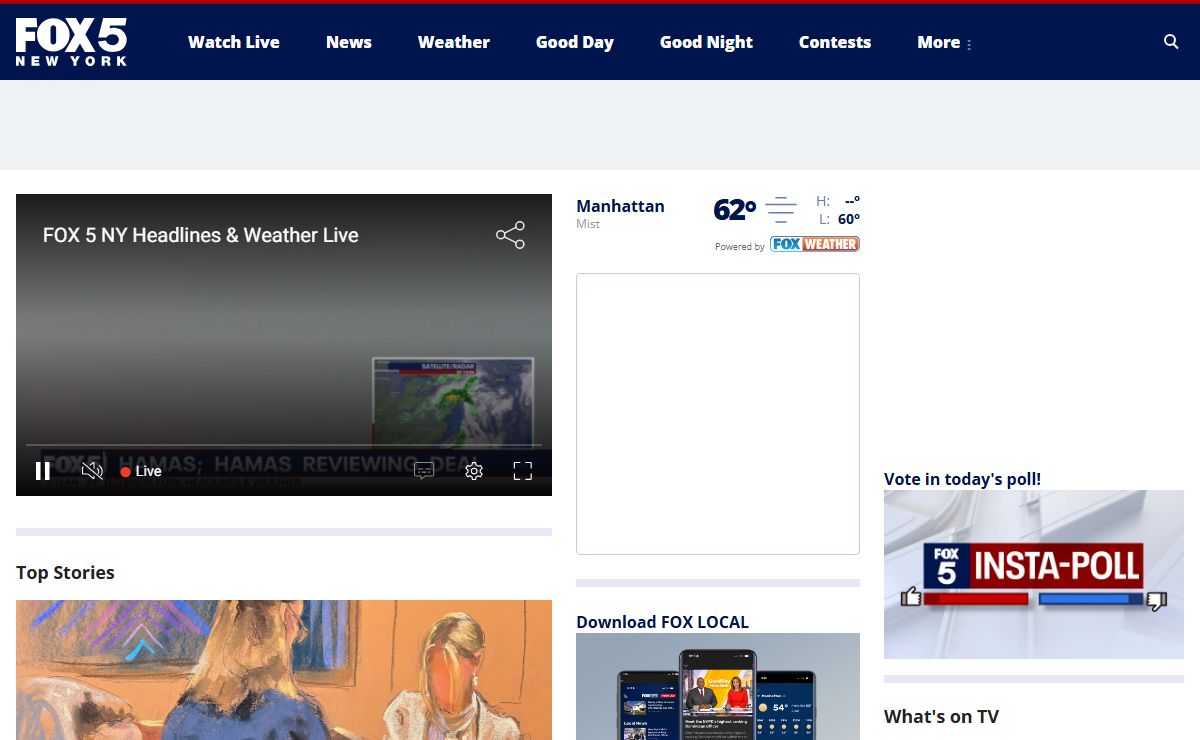1200x740 pixels.
Task: Click the thumbs up poll icon
Action: click(x=911, y=597)
